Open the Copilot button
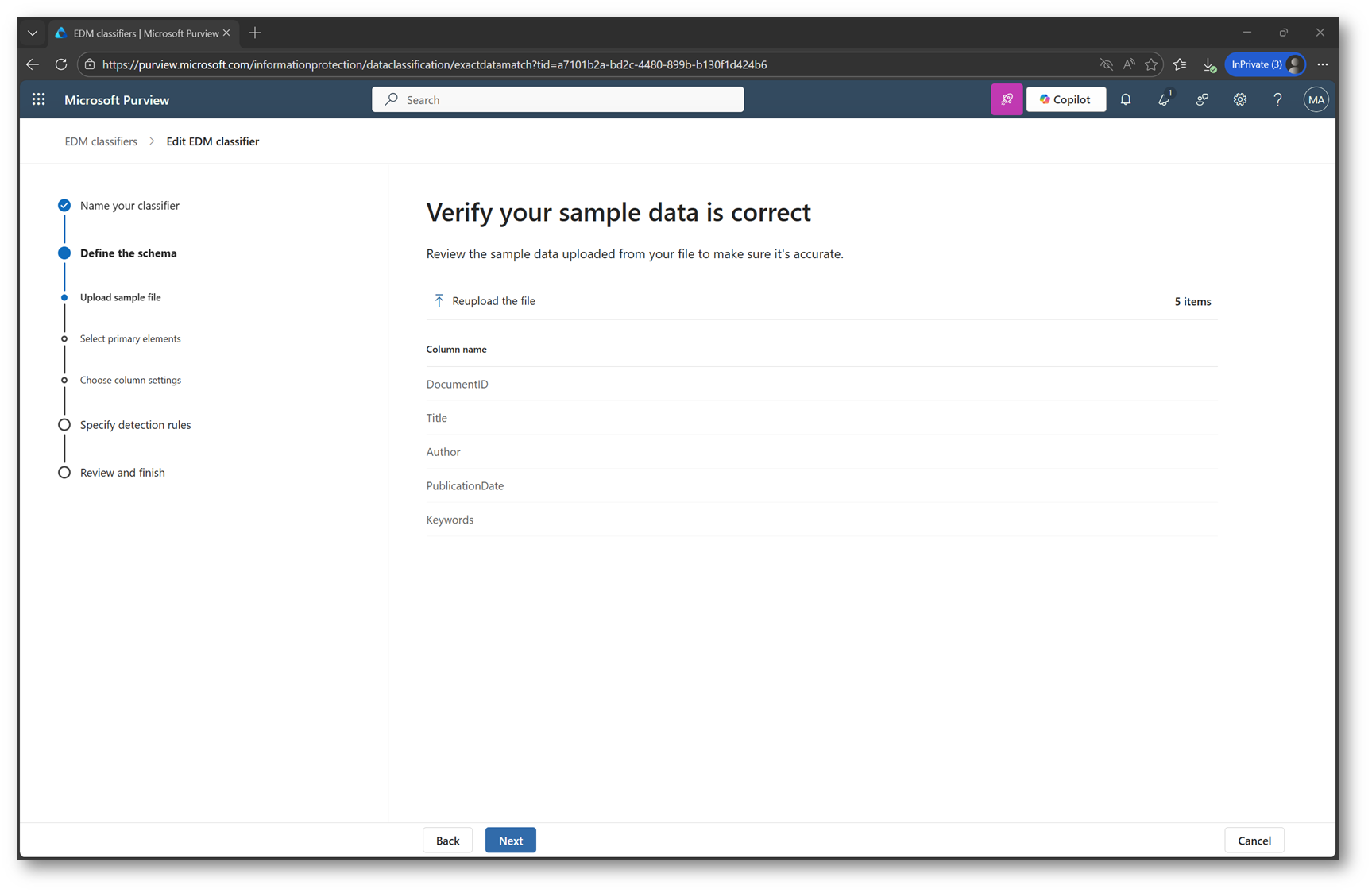 1065,99
